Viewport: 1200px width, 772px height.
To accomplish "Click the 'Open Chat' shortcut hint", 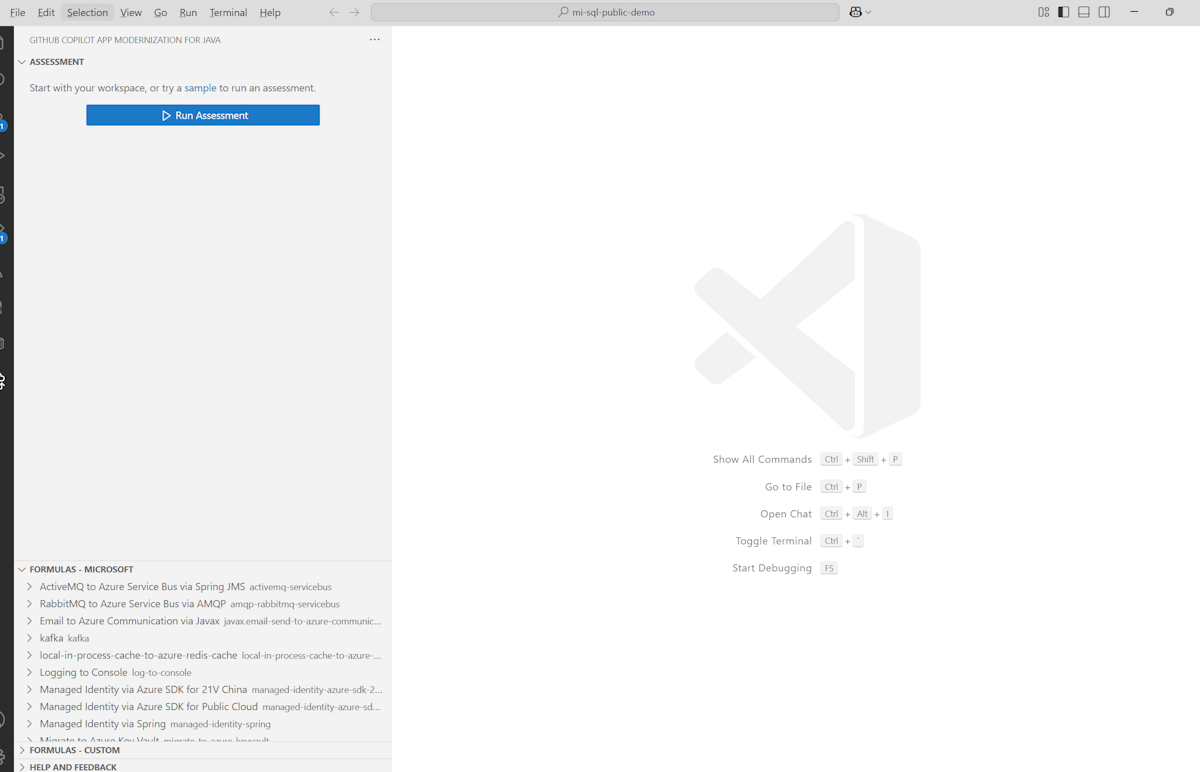I will [786, 514].
